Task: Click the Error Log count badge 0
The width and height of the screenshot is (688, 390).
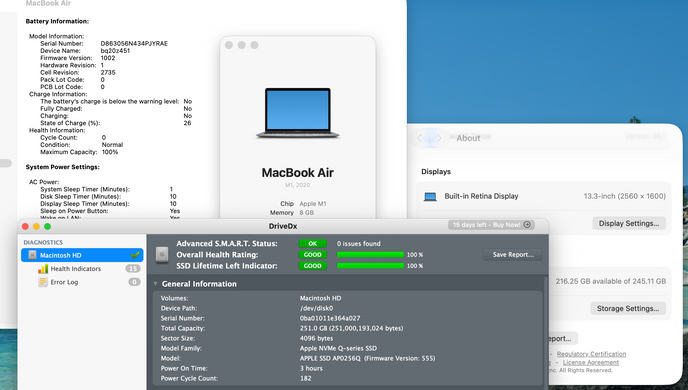Action: click(134, 282)
